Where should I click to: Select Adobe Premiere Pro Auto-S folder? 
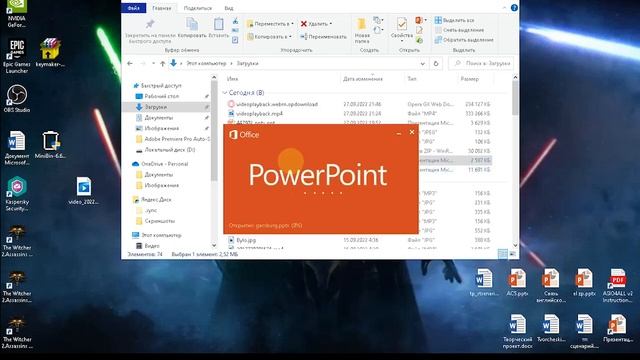pos(172,139)
